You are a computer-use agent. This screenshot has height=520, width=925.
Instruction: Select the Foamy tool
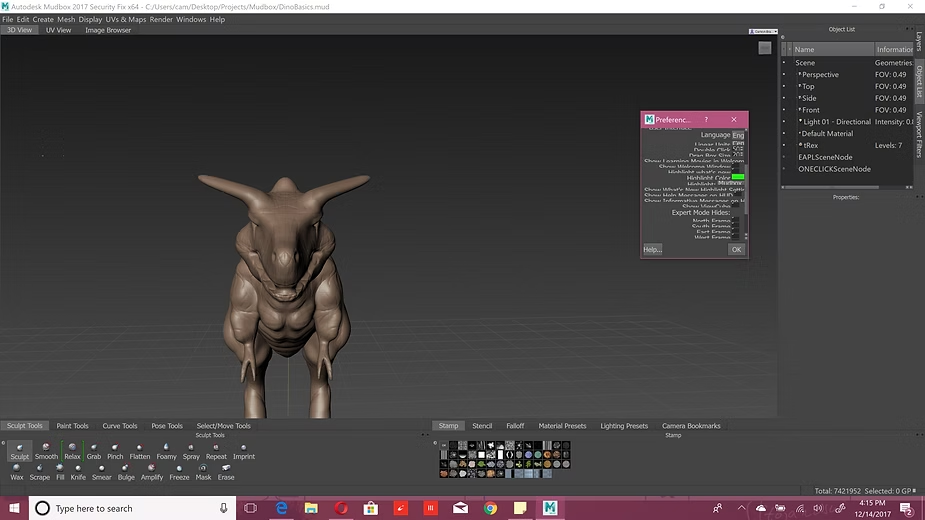point(166,452)
